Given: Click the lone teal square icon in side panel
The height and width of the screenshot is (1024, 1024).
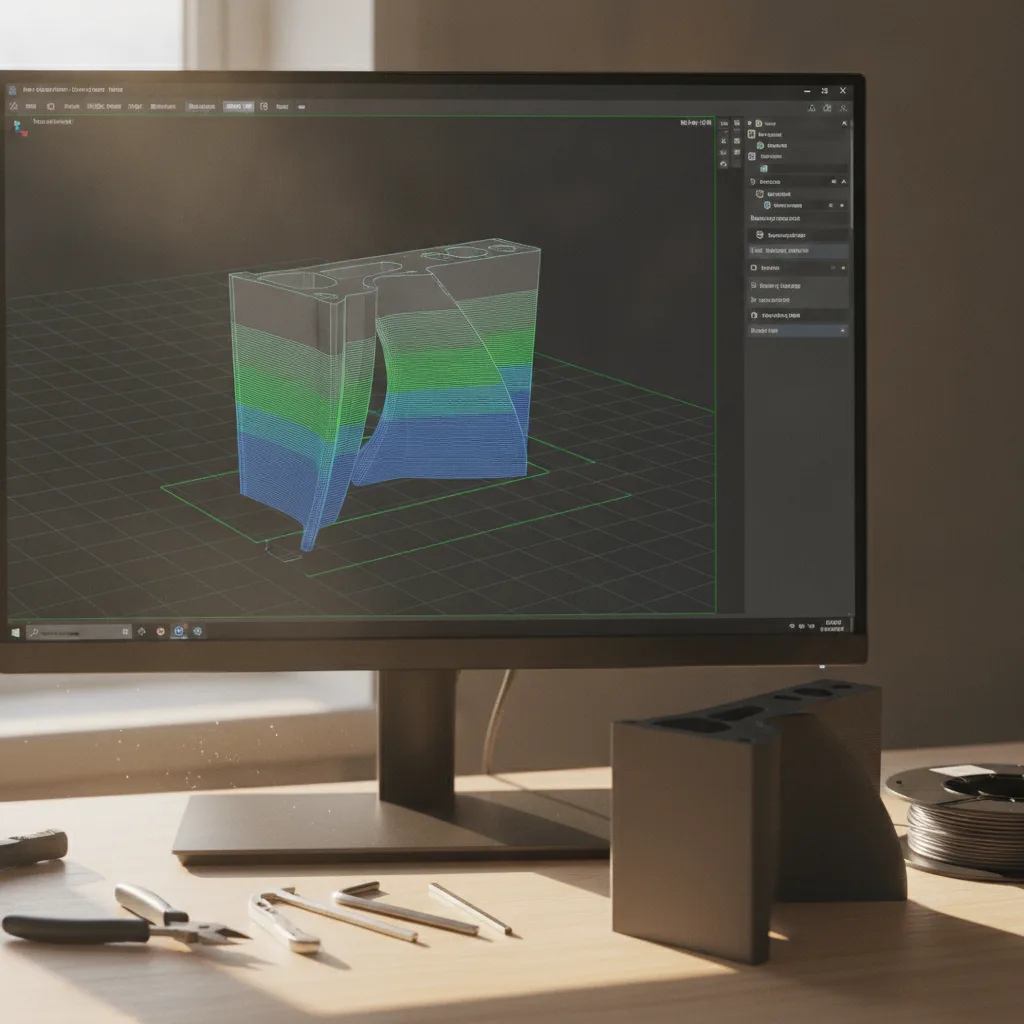Looking at the screenshot, I should 763,168.
